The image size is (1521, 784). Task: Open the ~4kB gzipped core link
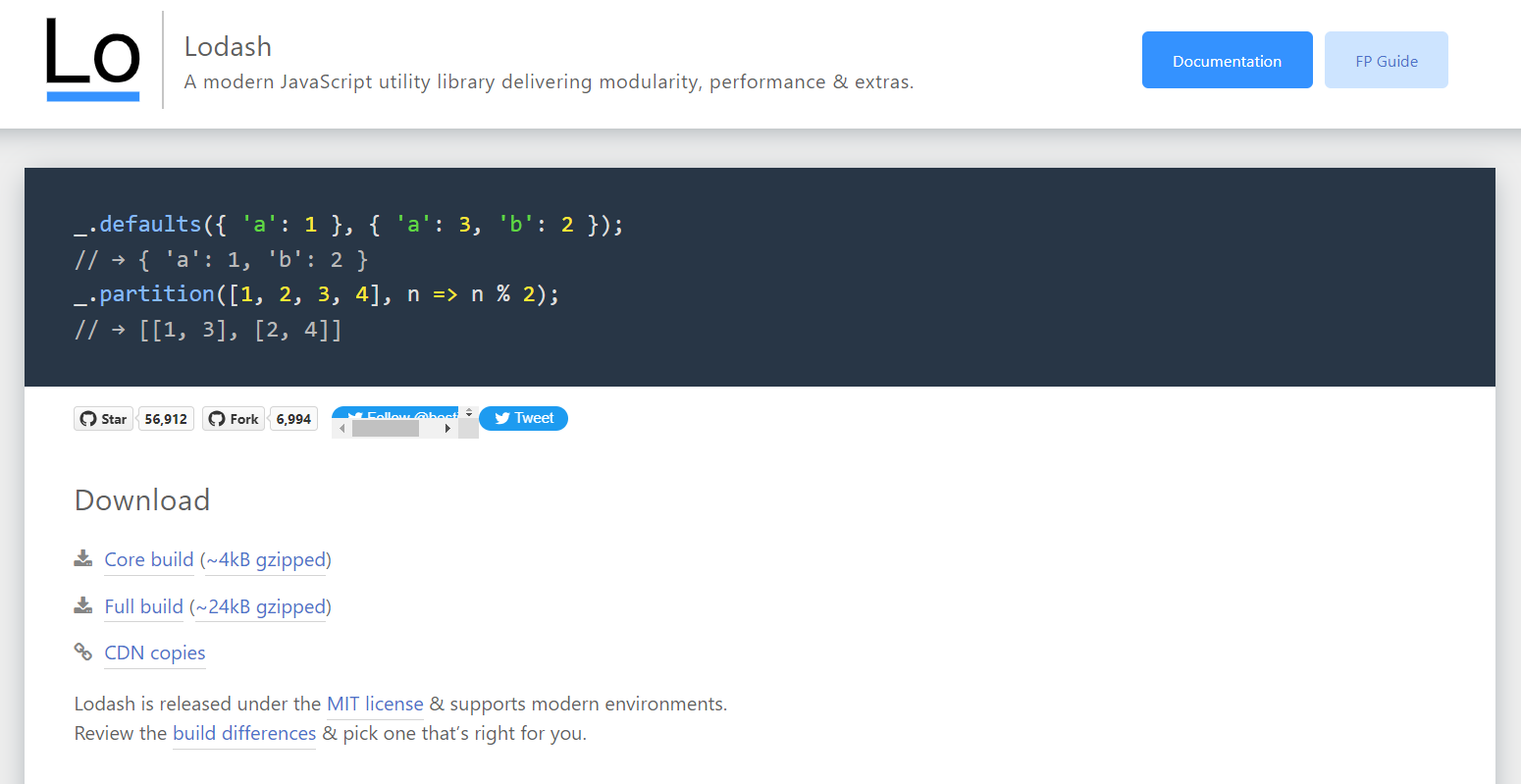pyautogui.click(x=266, y=559)
